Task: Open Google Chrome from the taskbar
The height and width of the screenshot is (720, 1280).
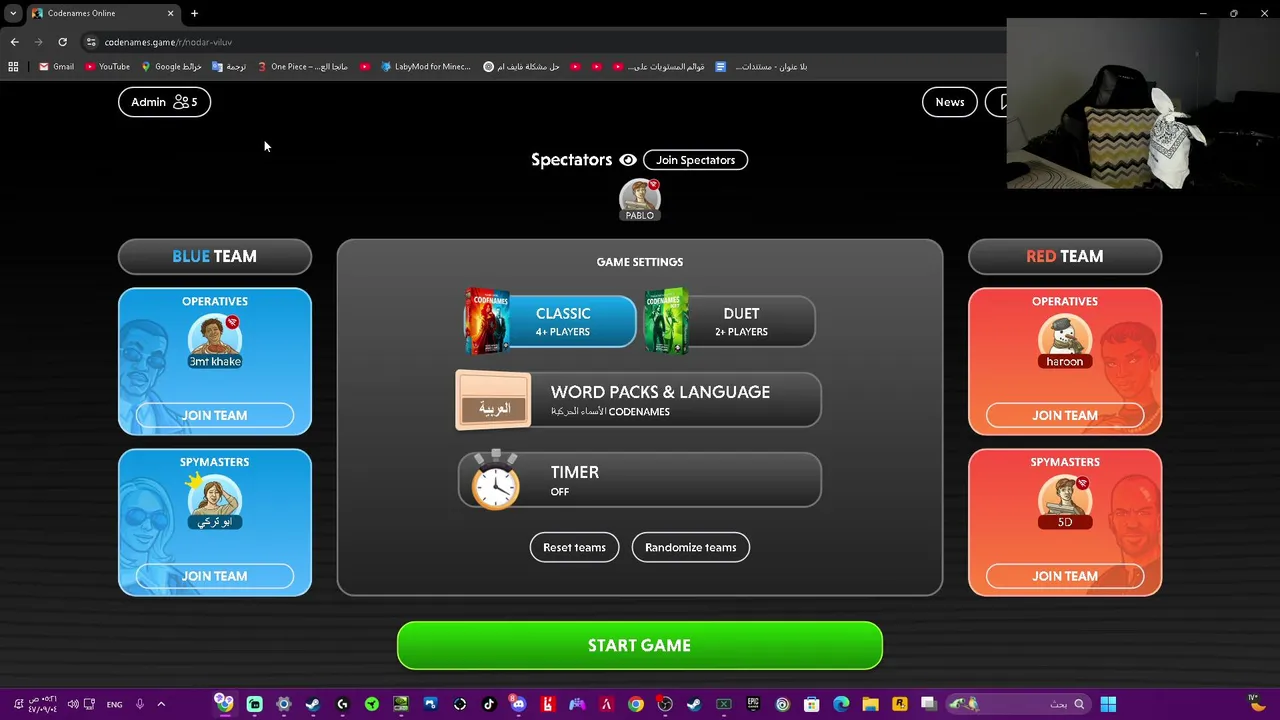Action: 635,704
